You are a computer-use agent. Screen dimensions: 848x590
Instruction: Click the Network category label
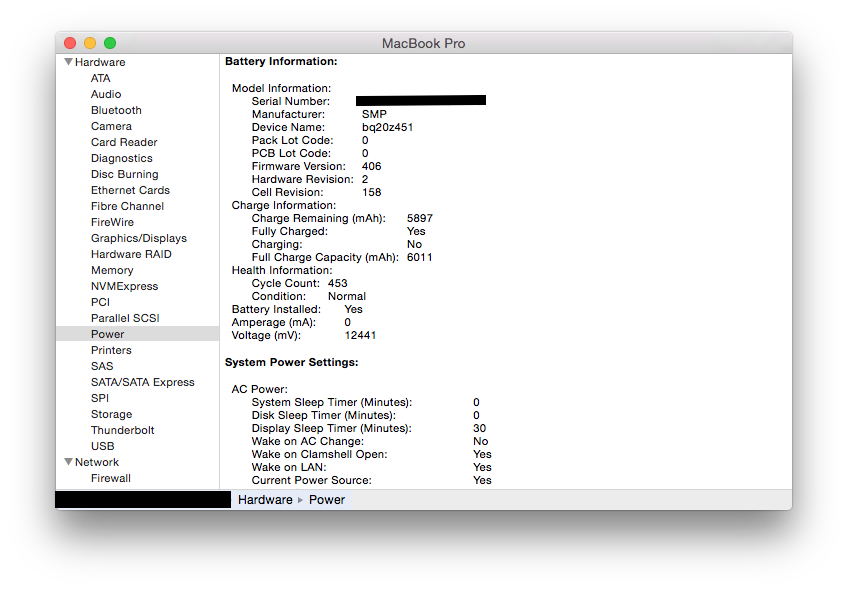97,462
